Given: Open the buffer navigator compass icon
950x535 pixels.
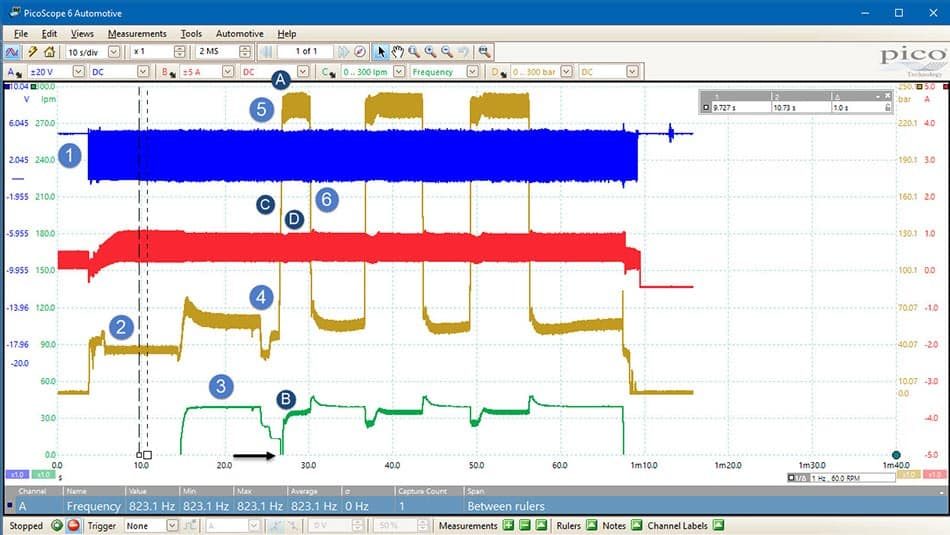Looking at the screenshot, I should [360, 52].
